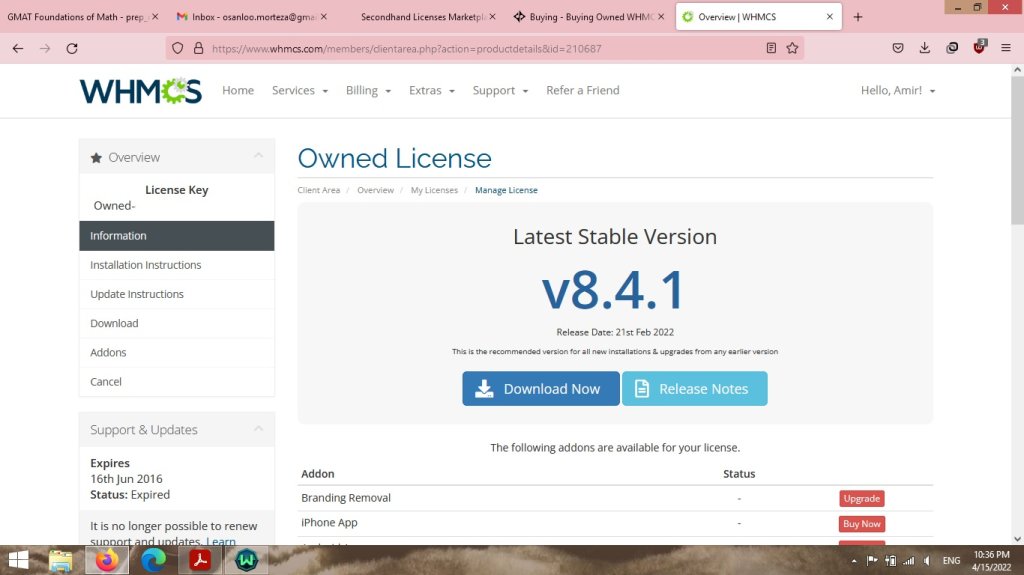This screenshot has width=1024, height=575.
Task: Toggle reader view icon in address bar
Action: (771, 48)
